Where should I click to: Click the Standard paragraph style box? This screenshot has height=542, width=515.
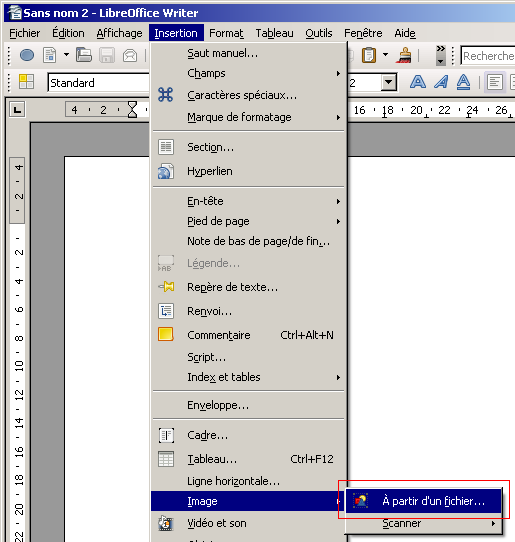tap(99, 83)
